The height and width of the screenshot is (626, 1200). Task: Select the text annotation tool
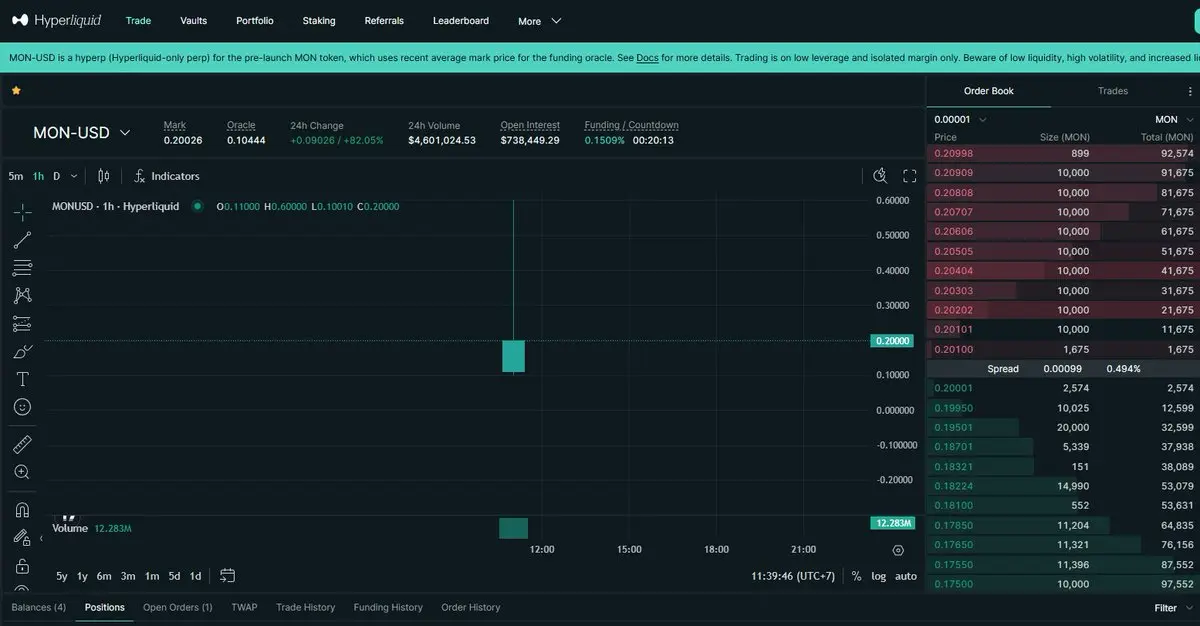tap(22, 379)
